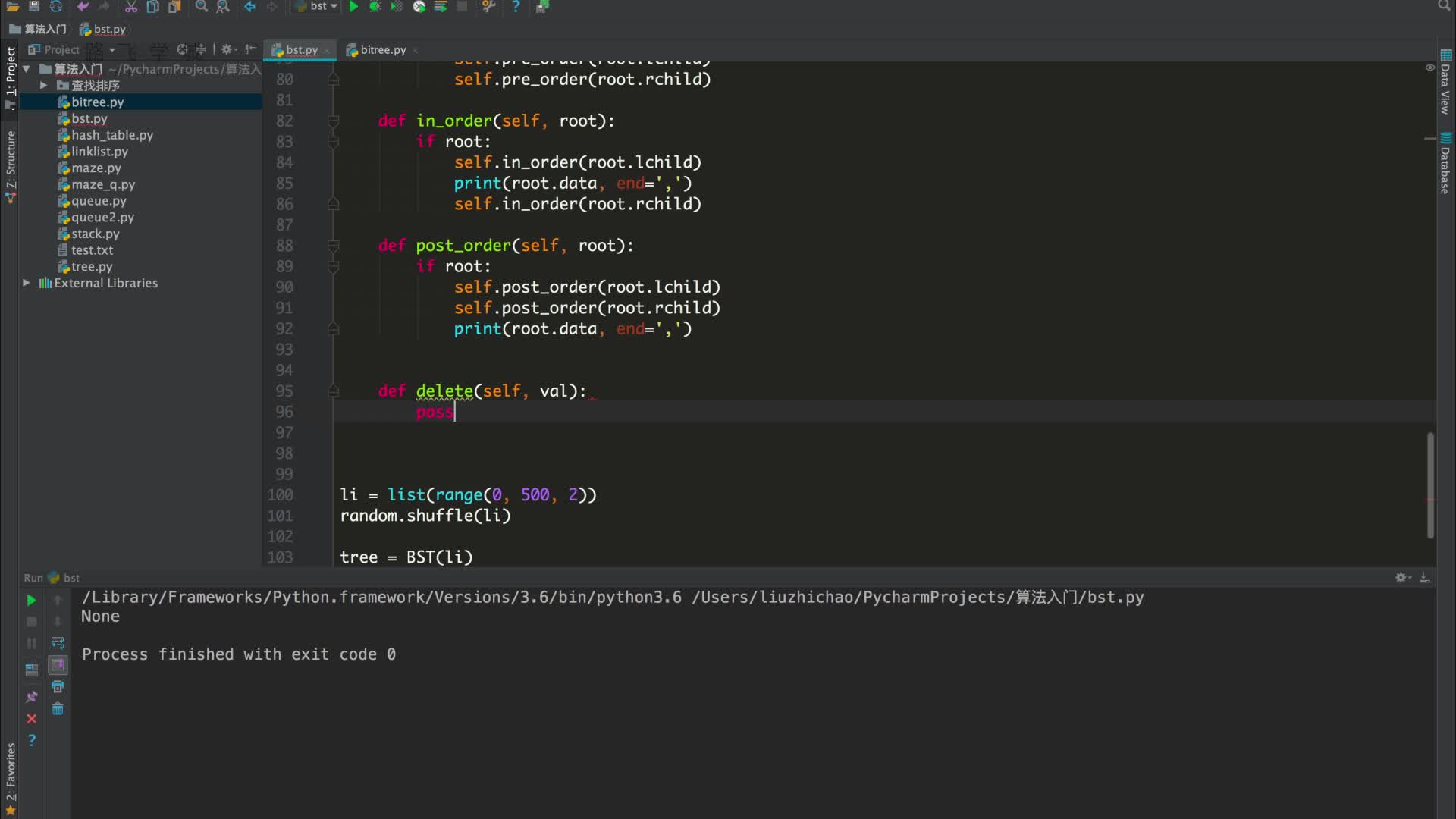
Task: Click the Run panel help question mark
Action: point(31,740)
